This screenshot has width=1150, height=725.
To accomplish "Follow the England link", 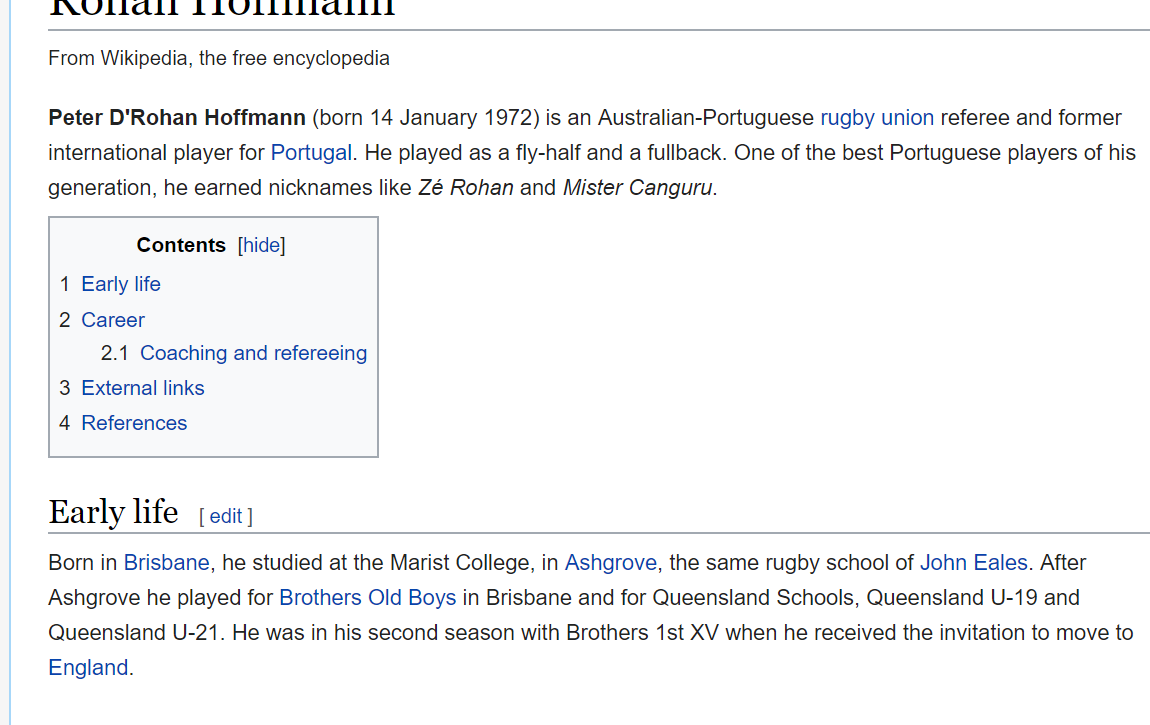I will click(x=88, y=668).
